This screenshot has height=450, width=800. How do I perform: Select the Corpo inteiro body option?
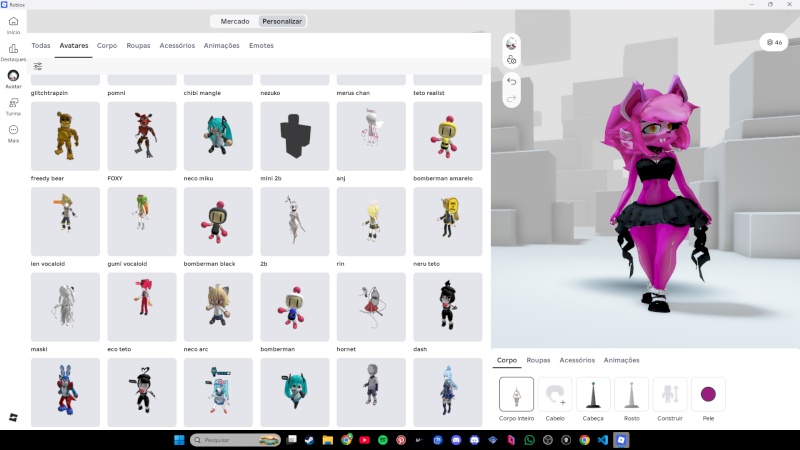516,396
